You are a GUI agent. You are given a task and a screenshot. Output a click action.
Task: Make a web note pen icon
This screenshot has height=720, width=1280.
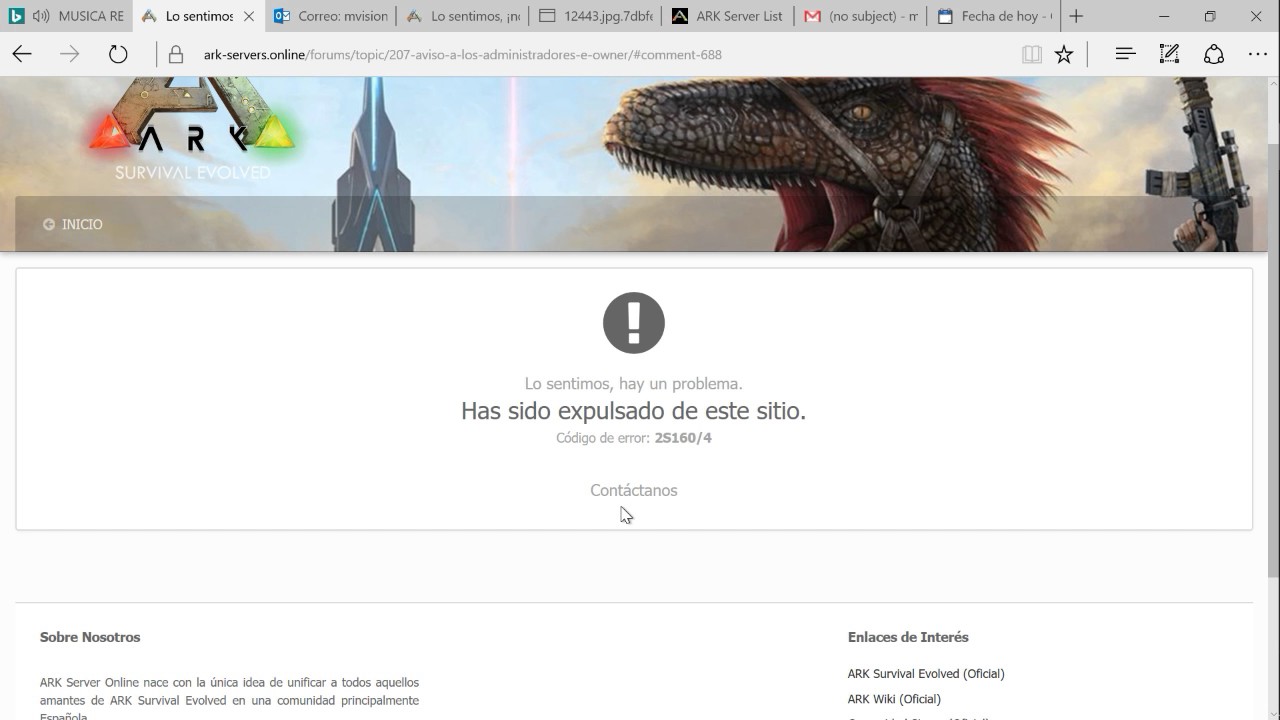point(1169,55)
